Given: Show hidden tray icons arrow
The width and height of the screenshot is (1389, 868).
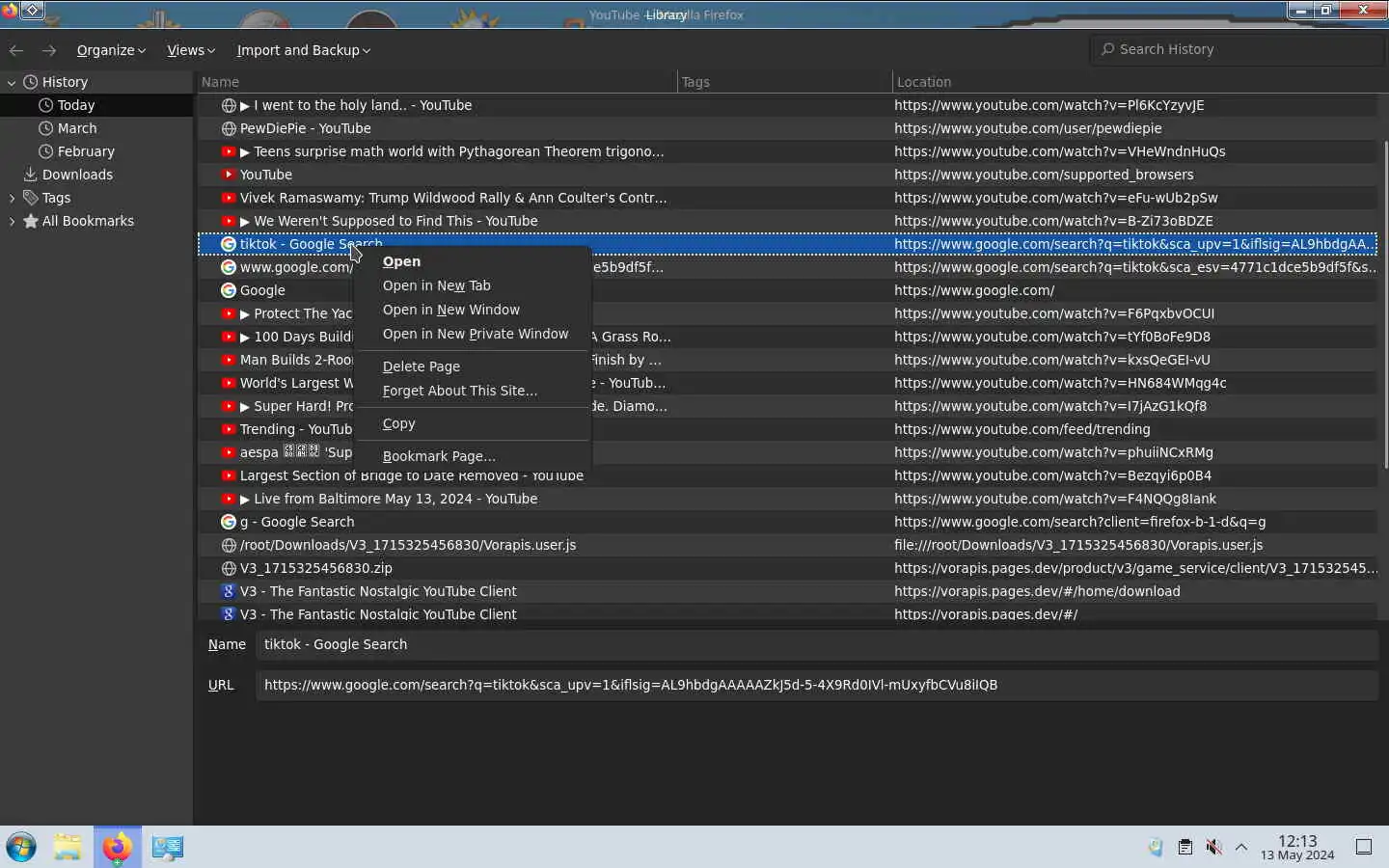Looking at the screenshot, I should tap(1241, 848).
